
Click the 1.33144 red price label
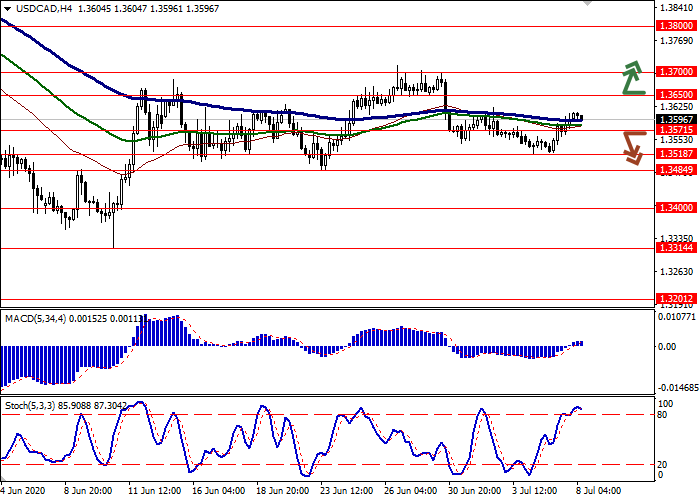tap(674, 248)
